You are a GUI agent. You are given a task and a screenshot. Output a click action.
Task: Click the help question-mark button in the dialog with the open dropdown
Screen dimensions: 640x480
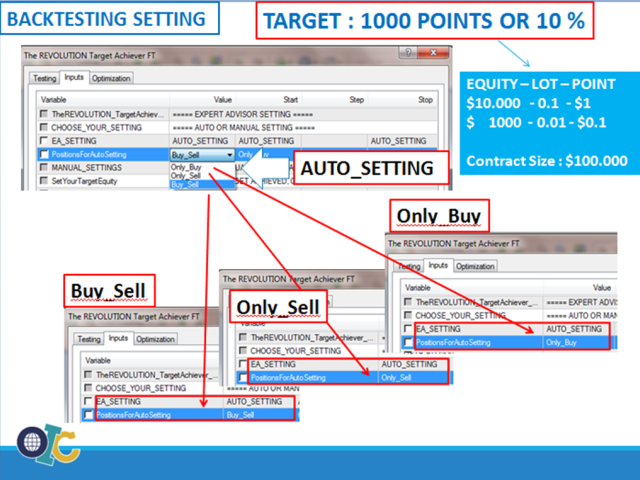click(x=408, y=53)
